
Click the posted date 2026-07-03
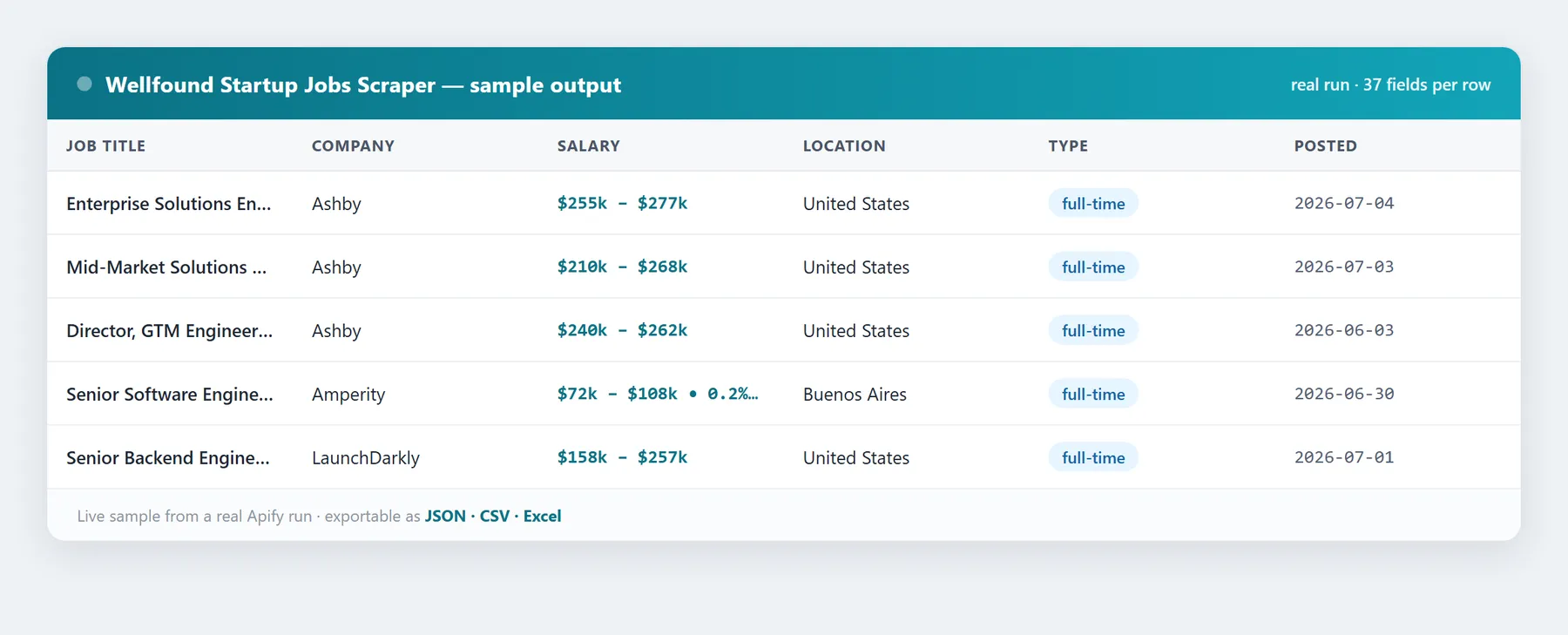coord(1344,267)
